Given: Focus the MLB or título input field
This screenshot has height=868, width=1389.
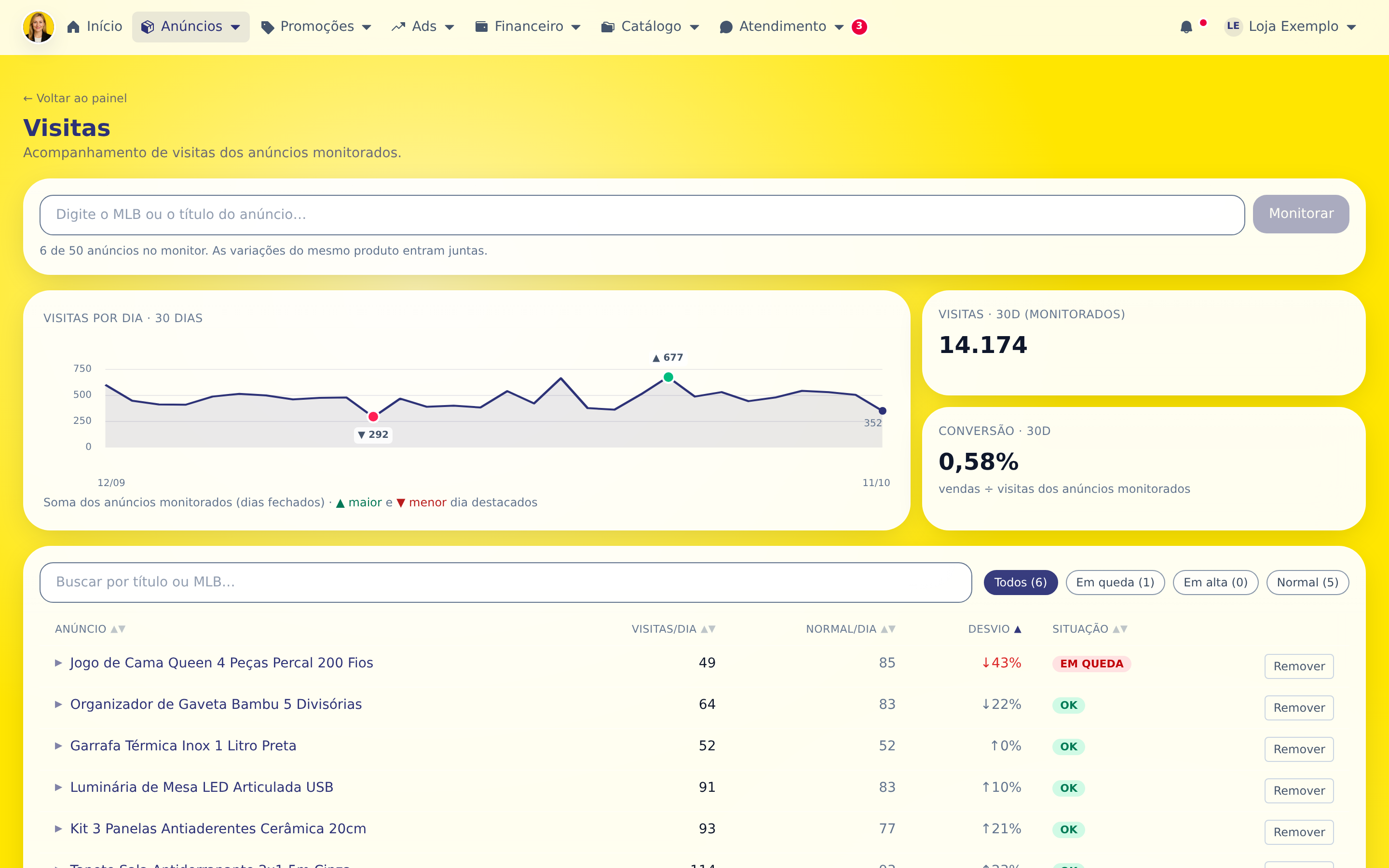Looking at the screenshot, I should point(642,215).
